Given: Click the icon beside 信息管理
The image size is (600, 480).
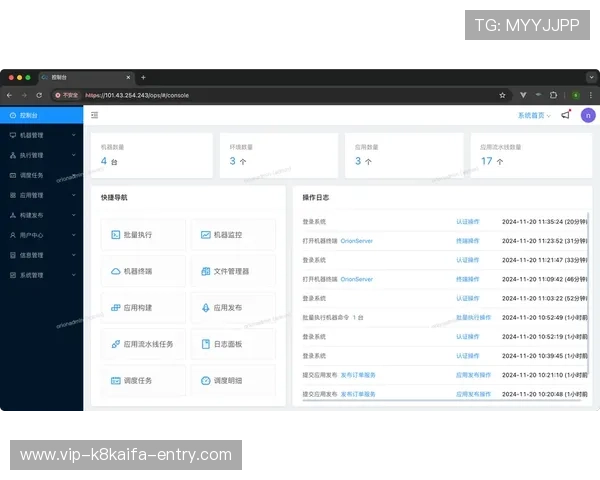Looking at the screenshot, I should point(13,255).
